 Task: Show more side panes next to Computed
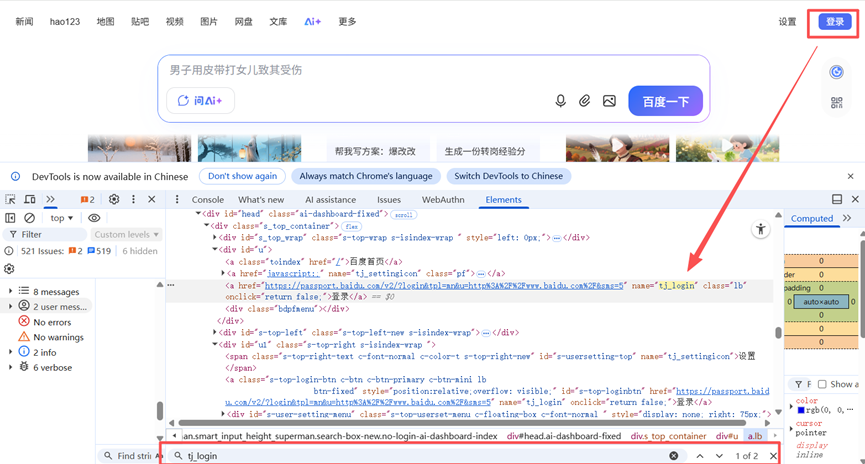tap(847, 218)
